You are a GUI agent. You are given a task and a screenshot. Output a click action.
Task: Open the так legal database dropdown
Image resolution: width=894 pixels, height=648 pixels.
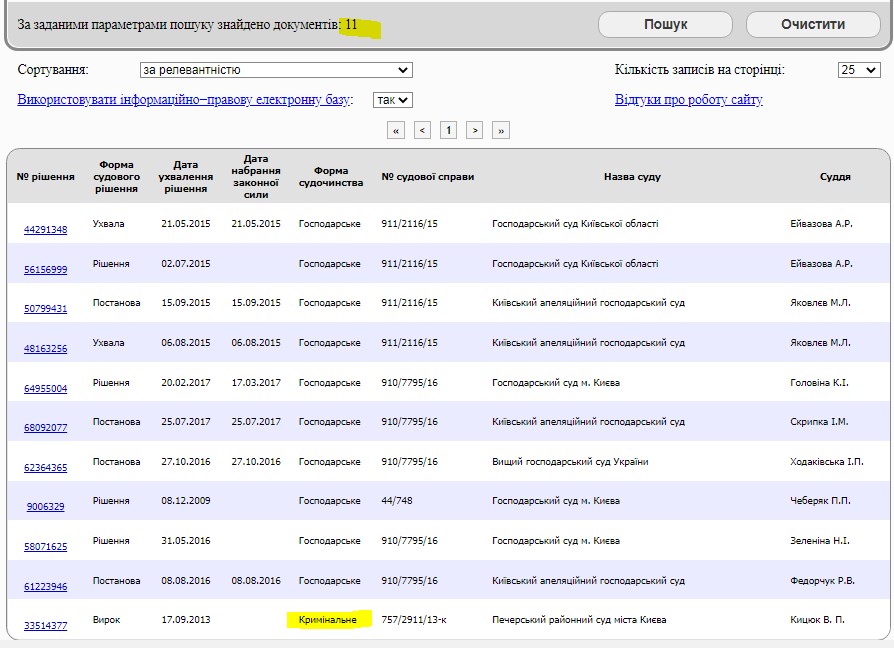[392, 100]
